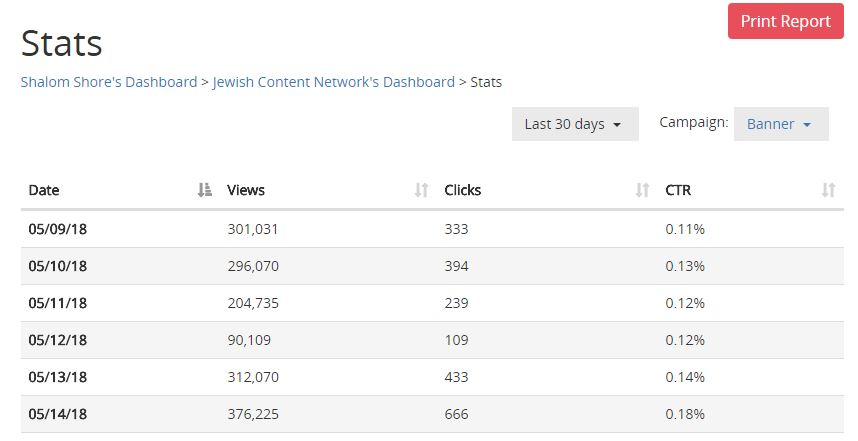Select the 05/10/18 date cell
Viewport: 858px width, 441px height.
[x=57, y=266]
